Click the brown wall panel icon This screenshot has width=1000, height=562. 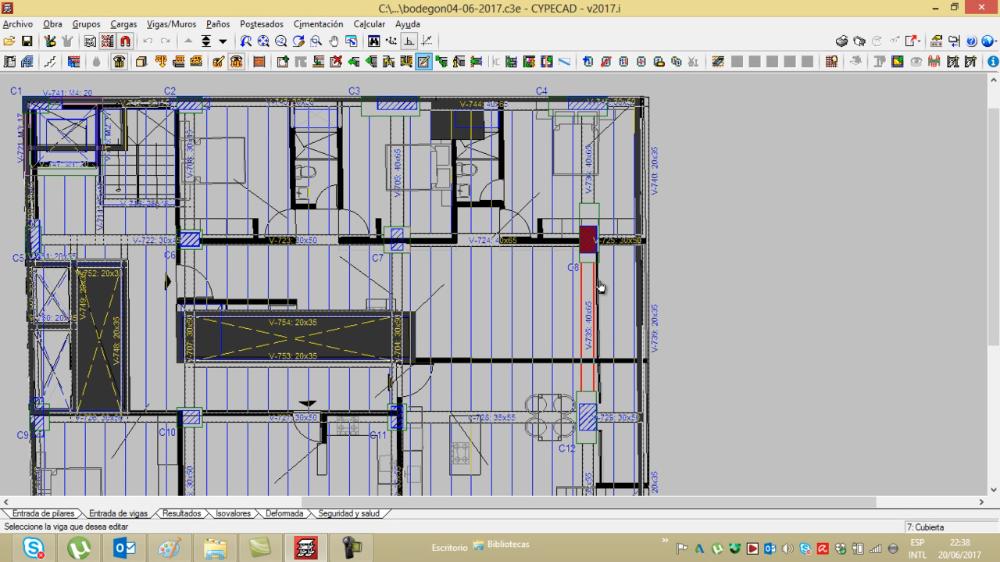[259, 62]
